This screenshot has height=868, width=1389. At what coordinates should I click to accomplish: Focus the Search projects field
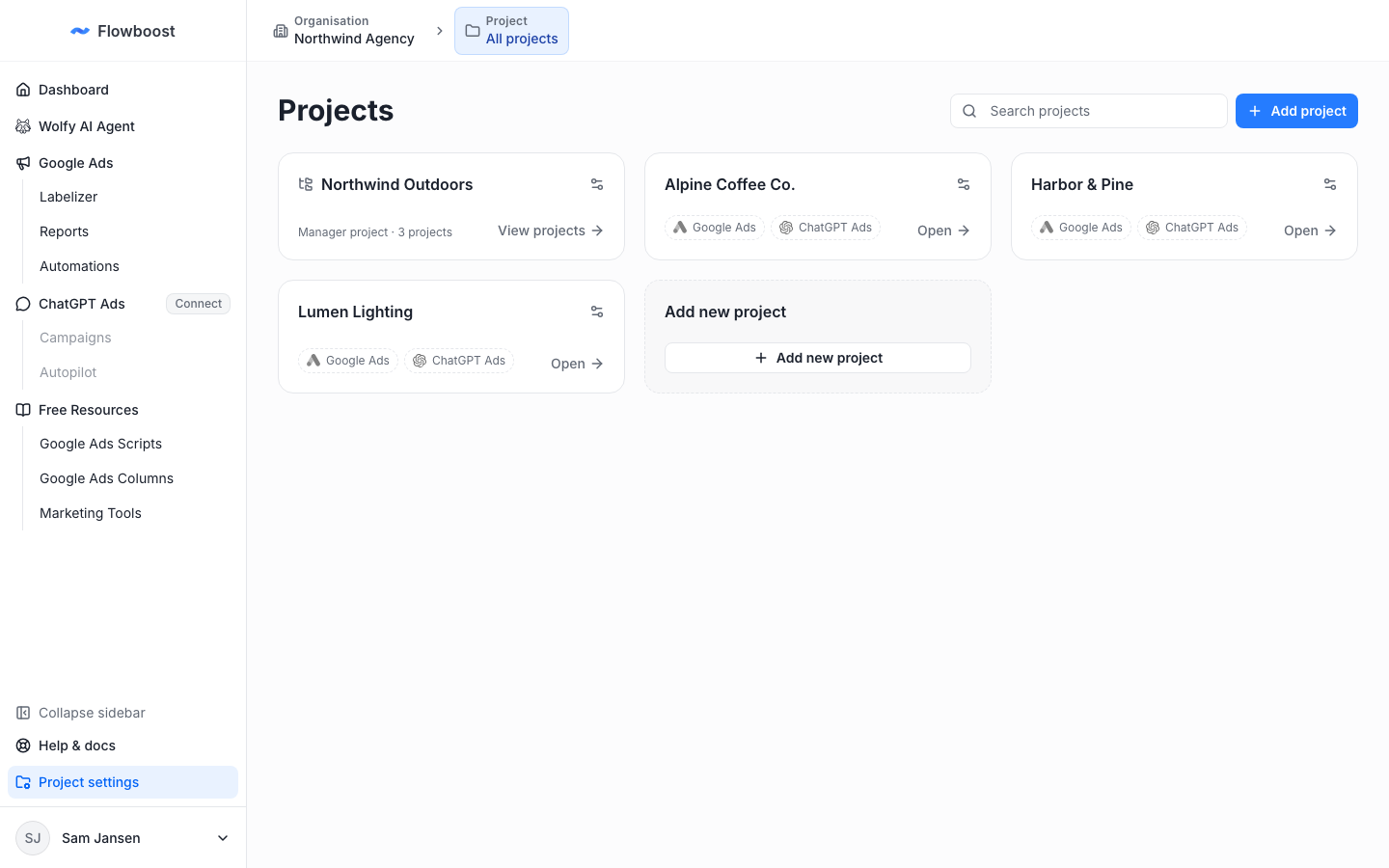point(1089,111)
